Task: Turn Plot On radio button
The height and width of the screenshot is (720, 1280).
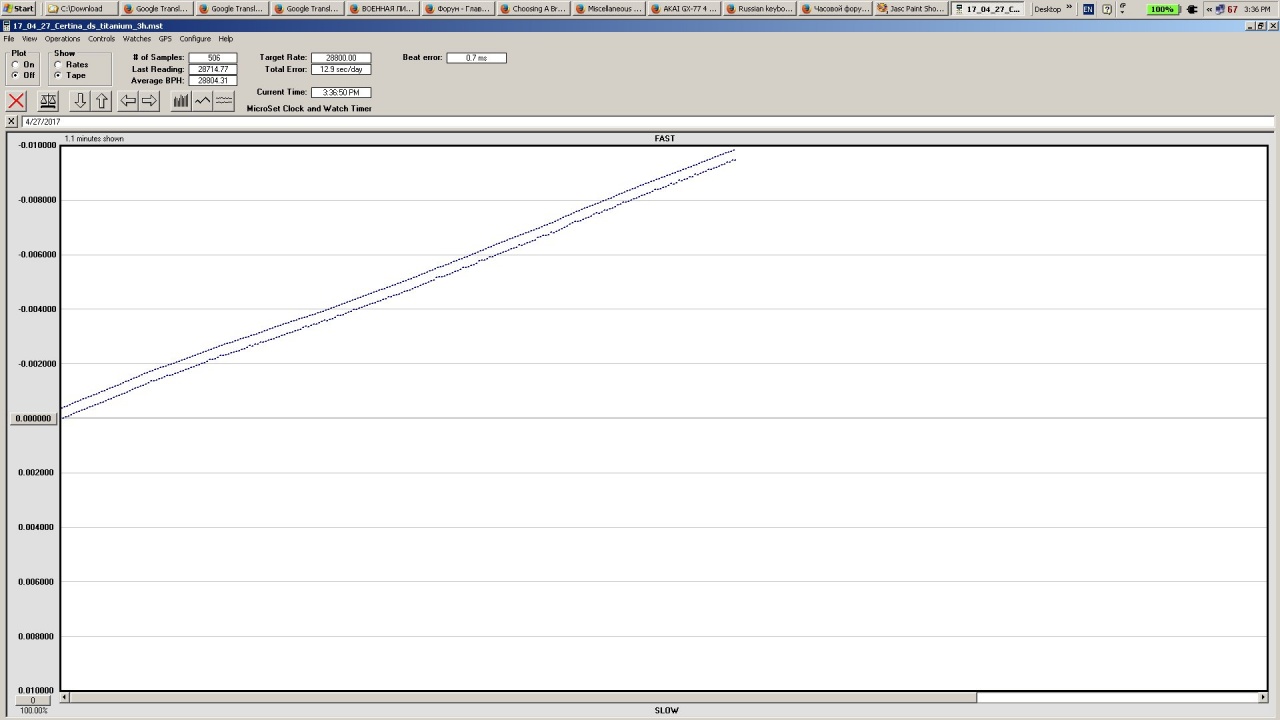Action: click(16, 65)
